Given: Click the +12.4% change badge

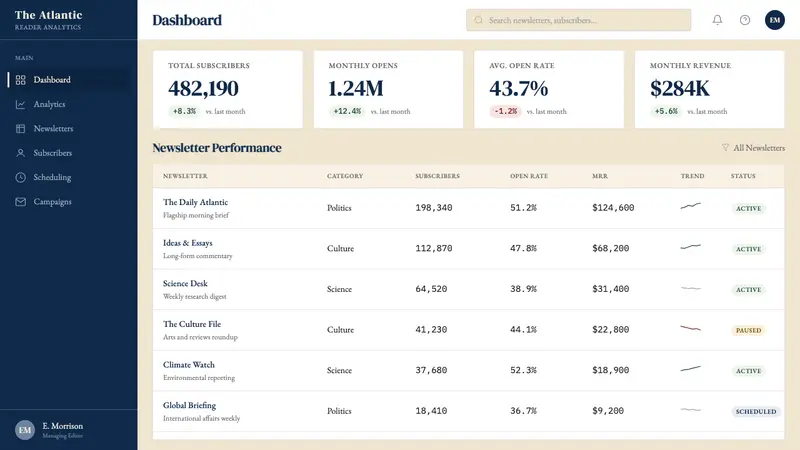Looking at the screenshot, I should pyautogui.click(x=347, y=111).
